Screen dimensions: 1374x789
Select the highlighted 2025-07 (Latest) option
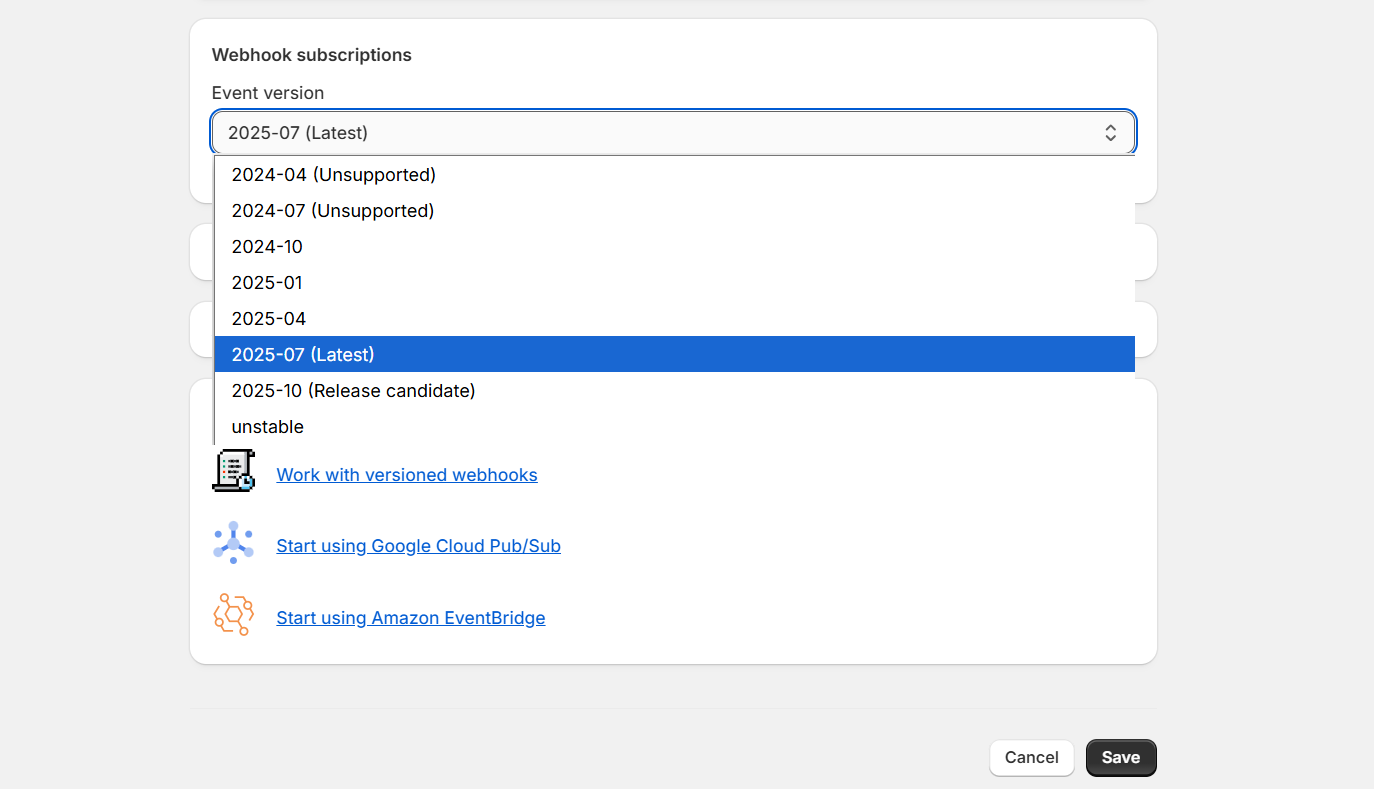303,355
